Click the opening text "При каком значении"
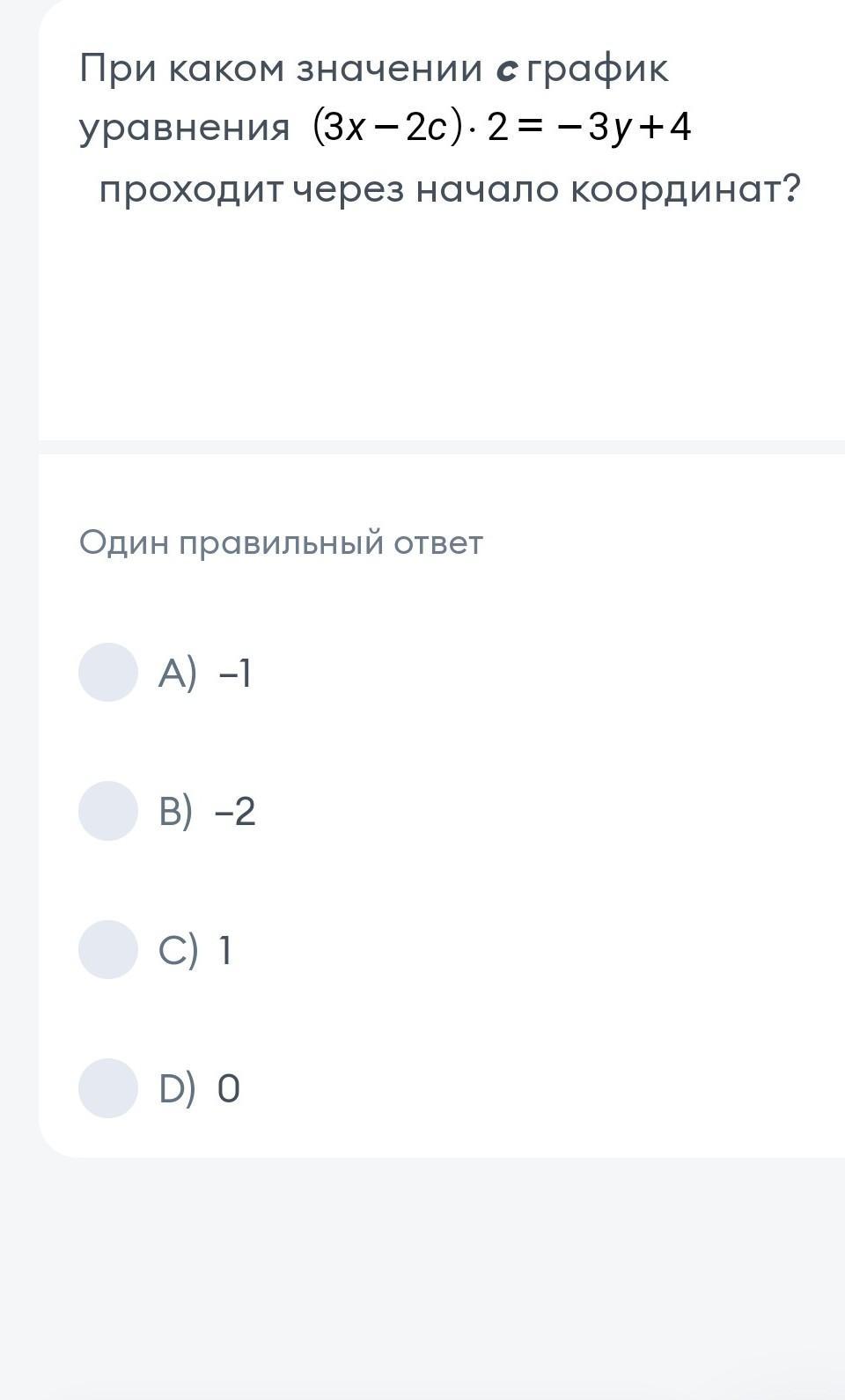The width and height of the screenshot is (845, 1400). [x=281, y=70]
